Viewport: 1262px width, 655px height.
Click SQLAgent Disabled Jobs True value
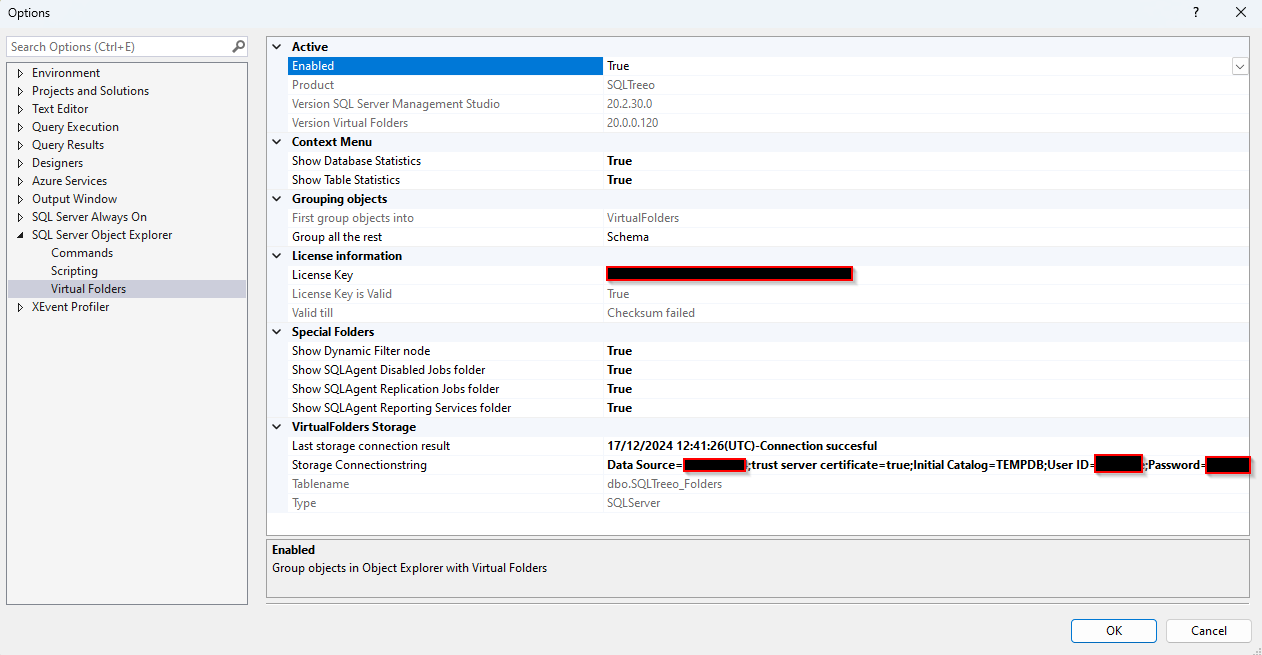(619, 370)
